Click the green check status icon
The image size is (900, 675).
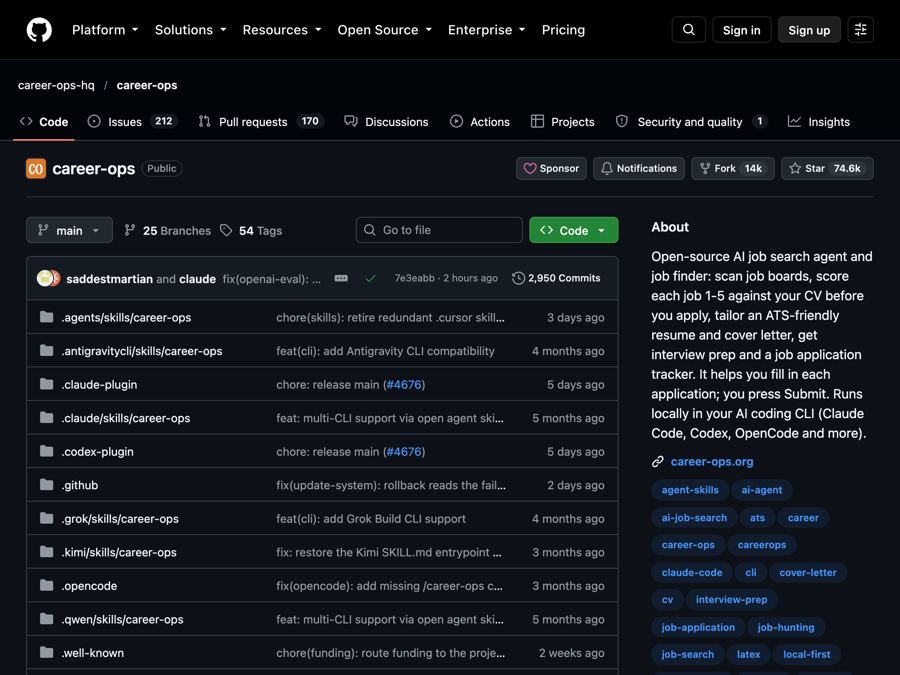(x=370, y=278)
